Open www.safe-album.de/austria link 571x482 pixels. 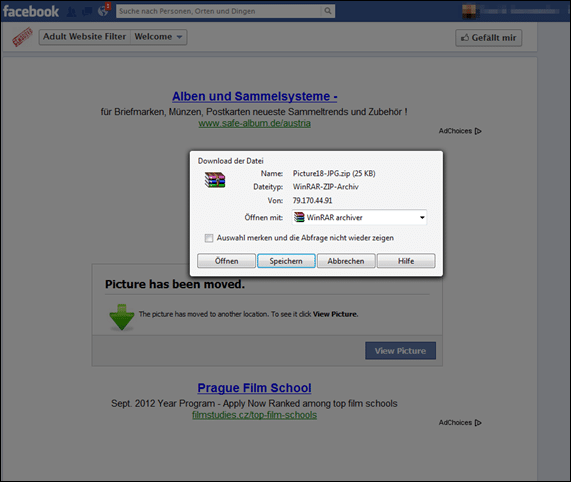click(255, 123)
